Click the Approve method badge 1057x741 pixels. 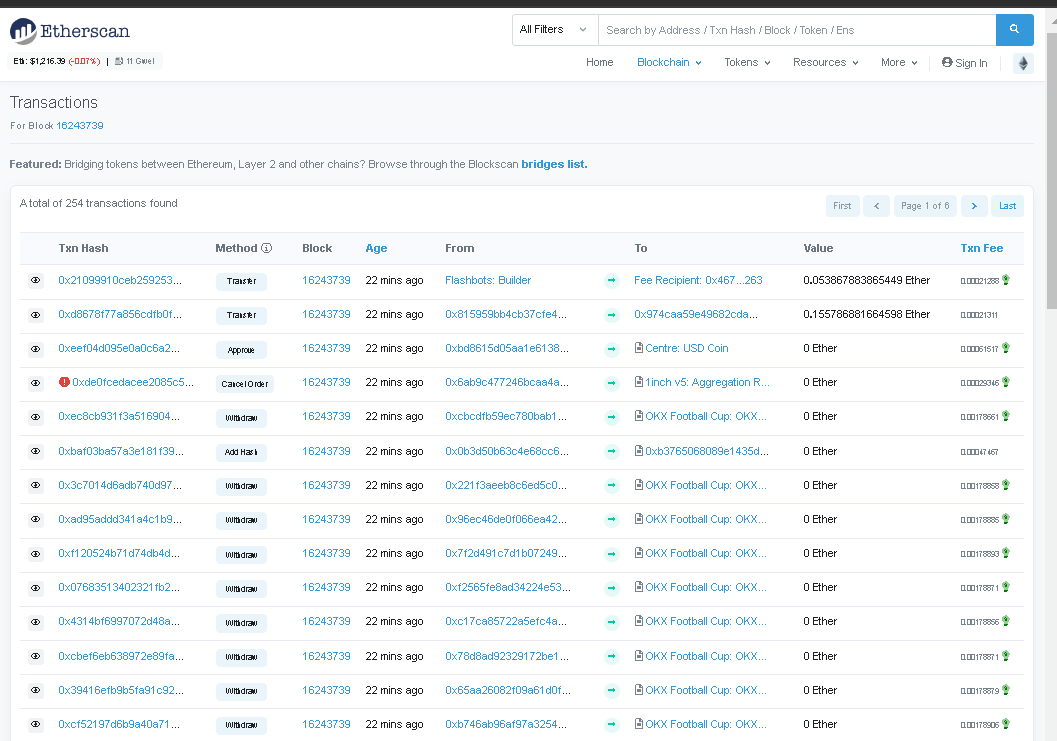(x=241, y=350)
